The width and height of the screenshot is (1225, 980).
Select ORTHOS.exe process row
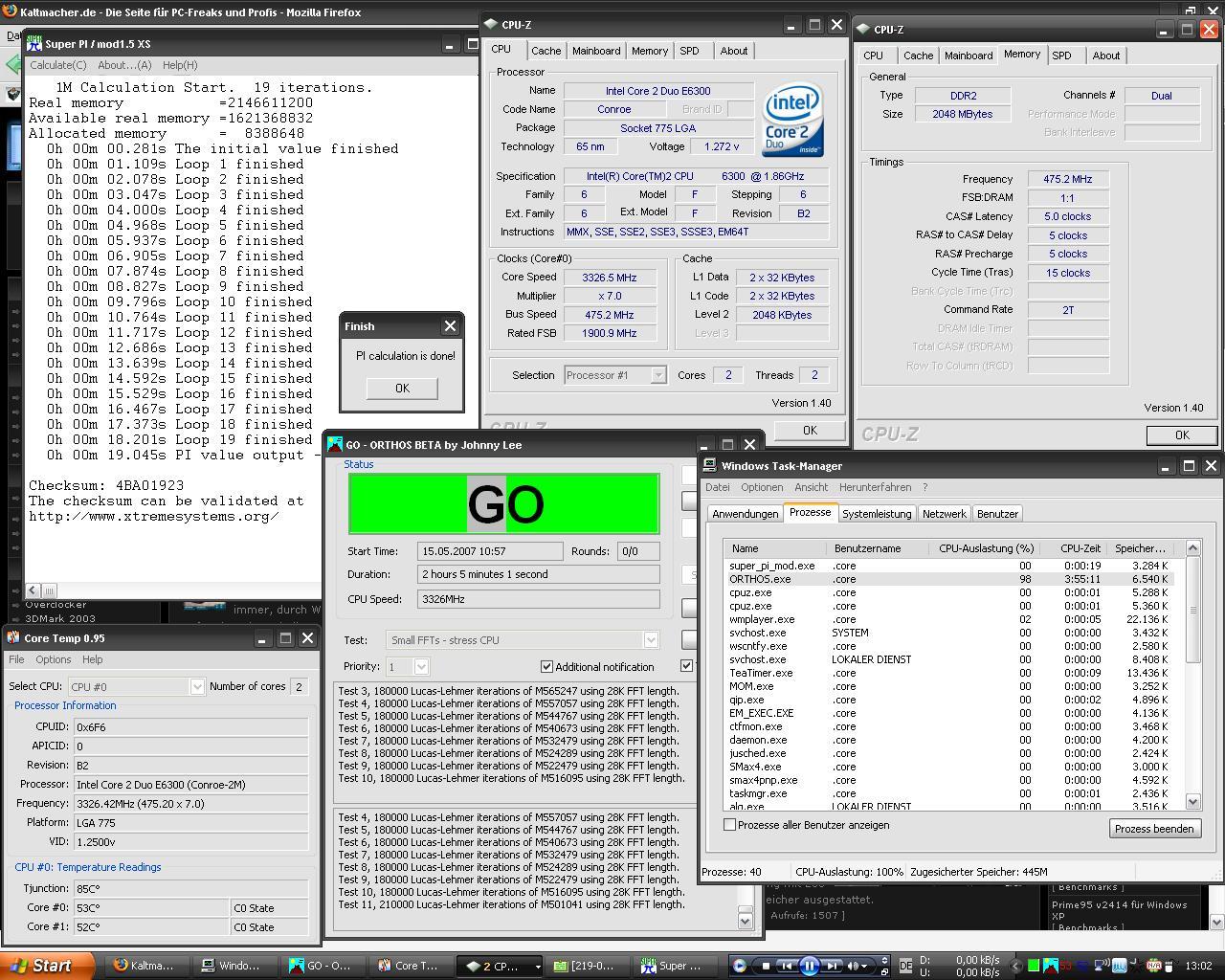coord(947,579)
